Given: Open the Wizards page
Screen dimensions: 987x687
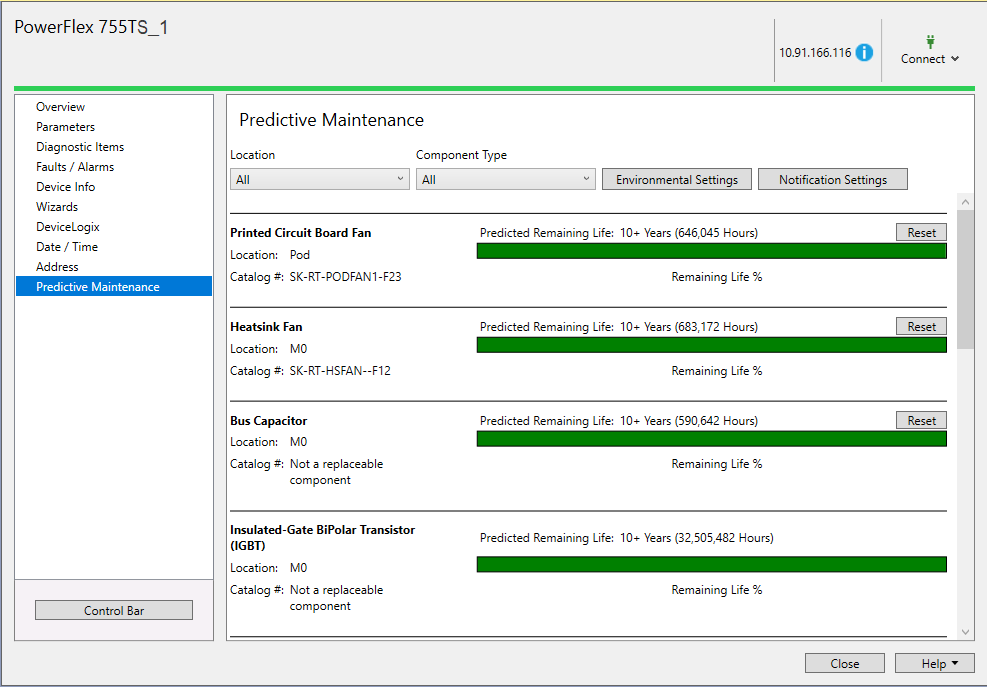Looking at the screenshot, I should [x=114, y=207].
